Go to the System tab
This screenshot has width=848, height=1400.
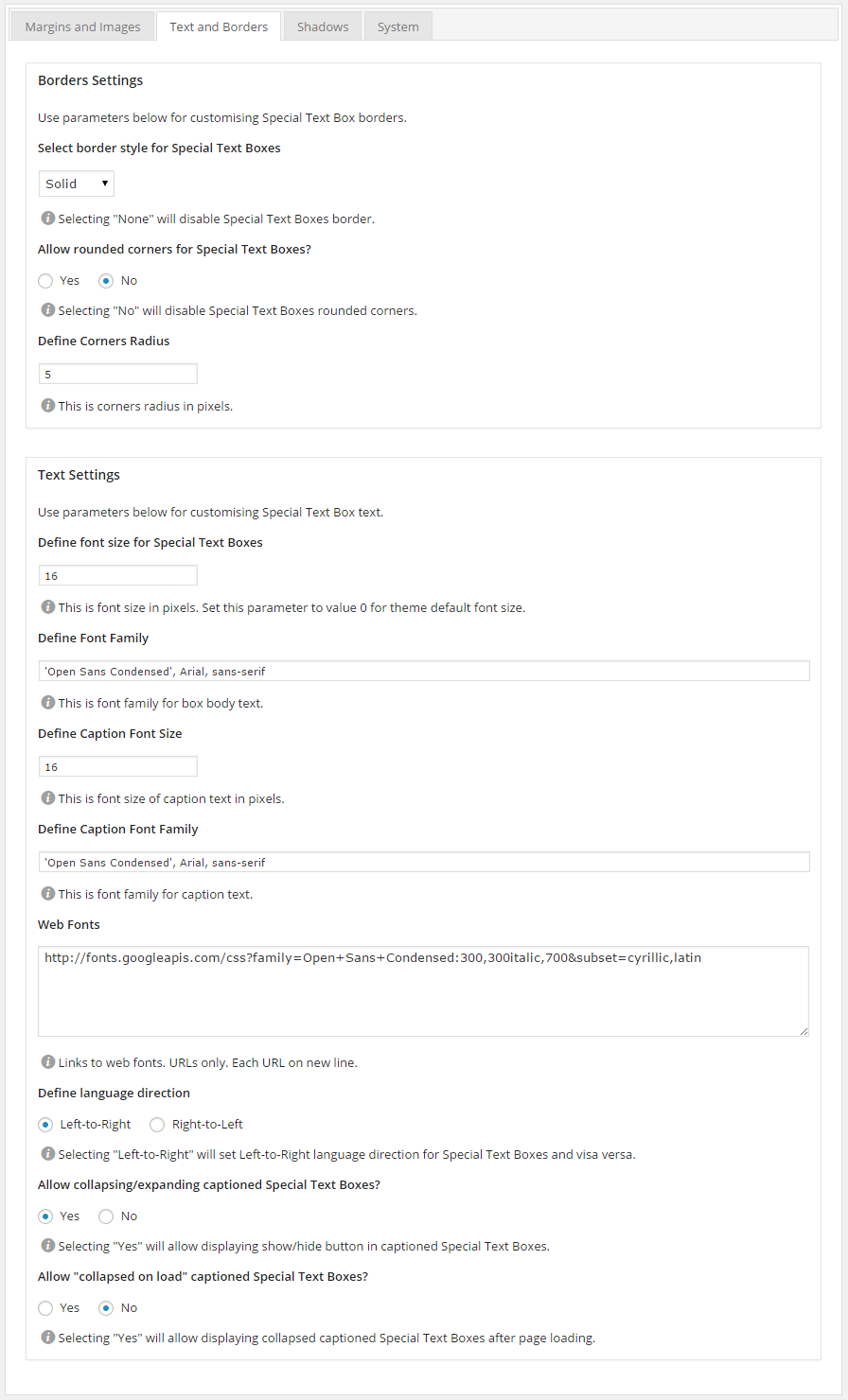[x=398, y=26]
